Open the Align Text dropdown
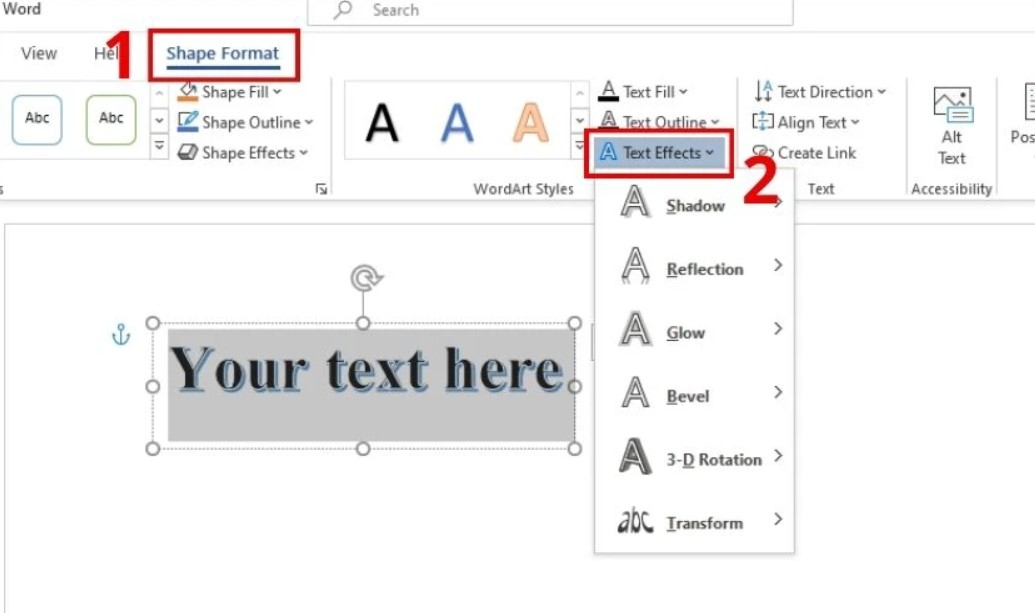 tap(806, 123)
